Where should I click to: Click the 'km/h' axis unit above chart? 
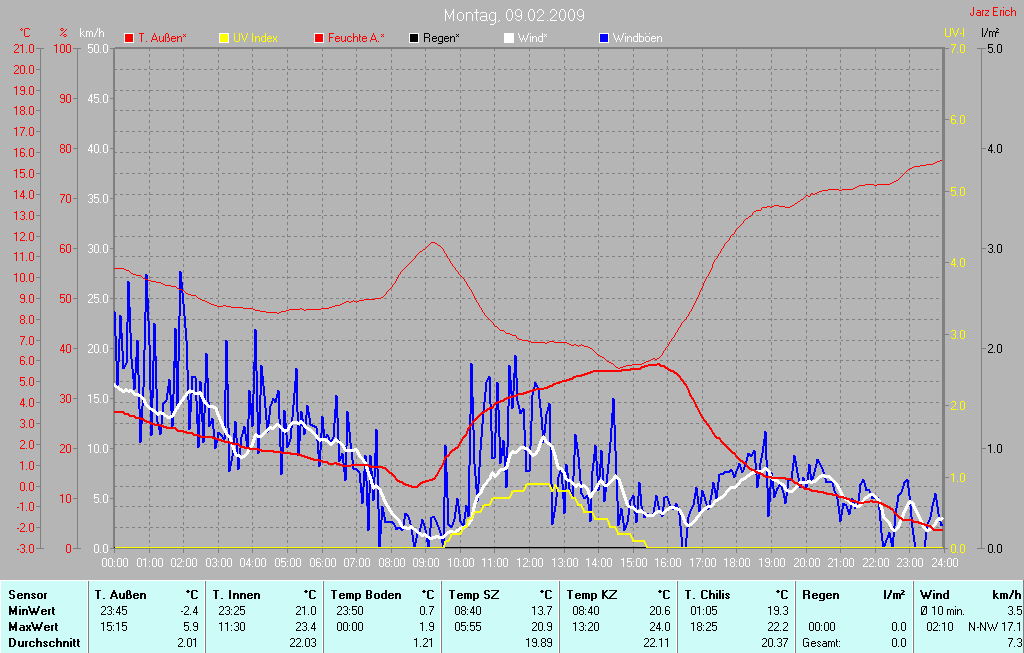[91, 33]
